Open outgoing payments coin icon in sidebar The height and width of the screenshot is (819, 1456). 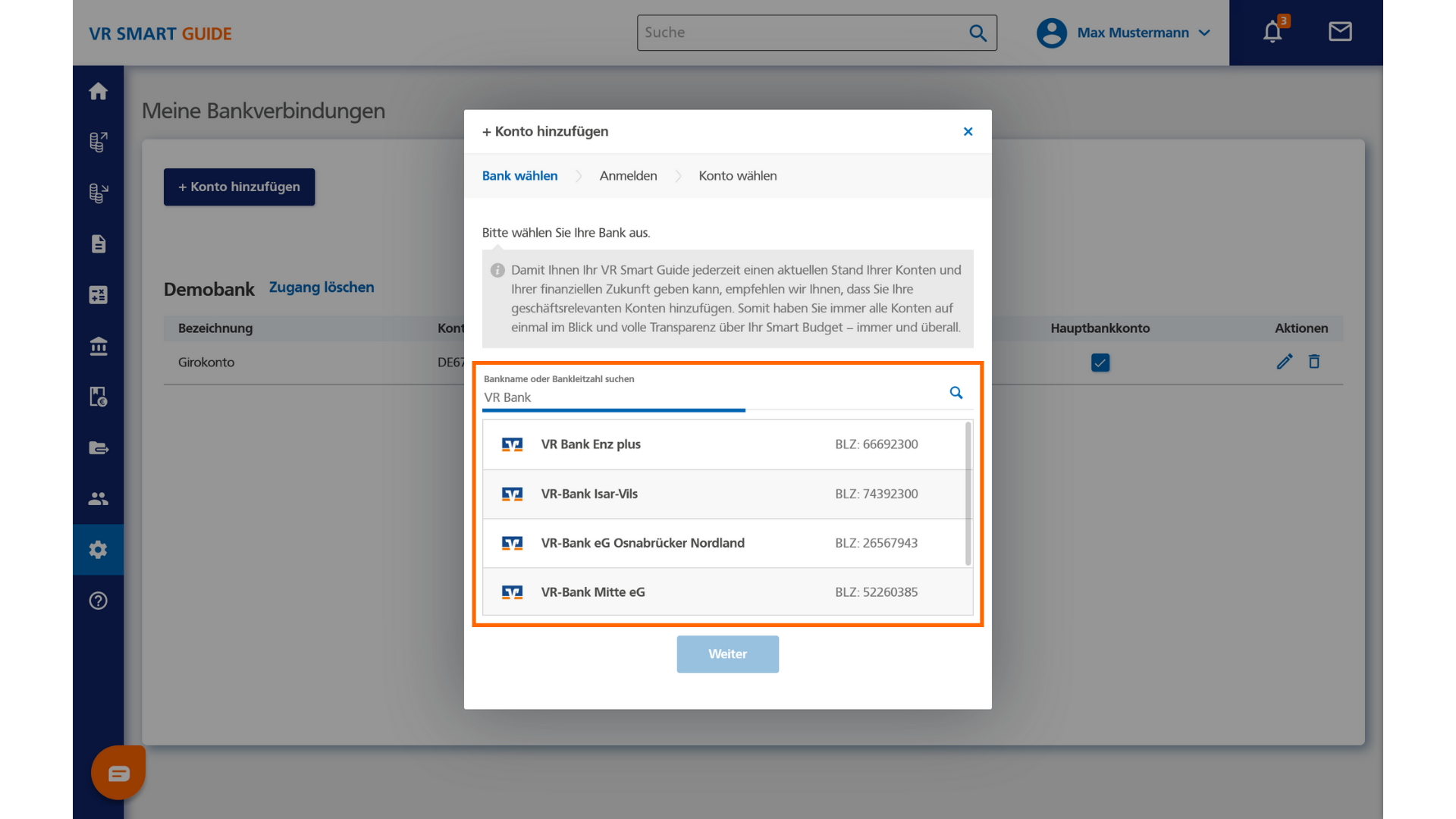click(99, 142)
